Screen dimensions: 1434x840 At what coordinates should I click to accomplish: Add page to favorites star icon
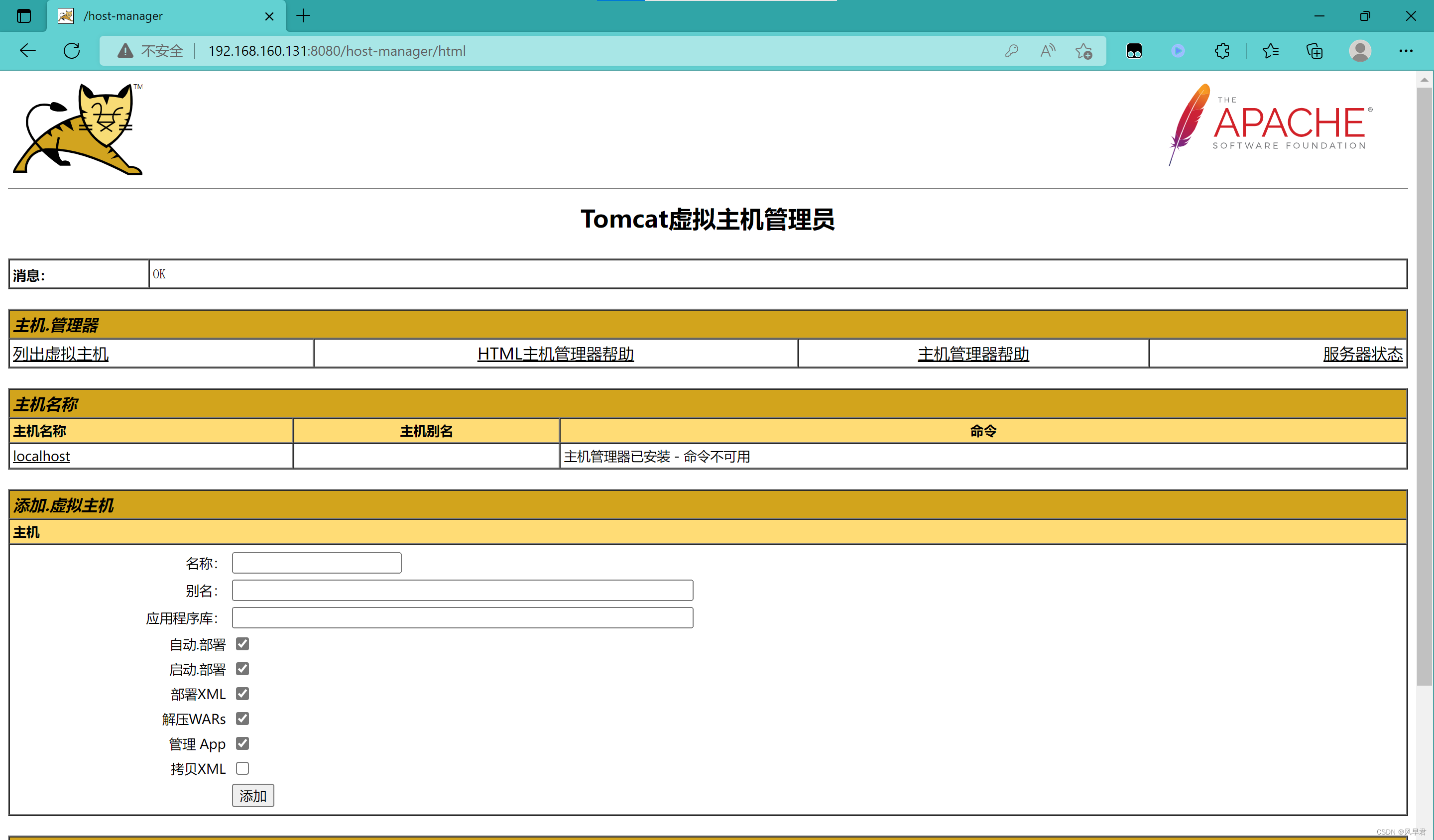[x=1083, y=51]
